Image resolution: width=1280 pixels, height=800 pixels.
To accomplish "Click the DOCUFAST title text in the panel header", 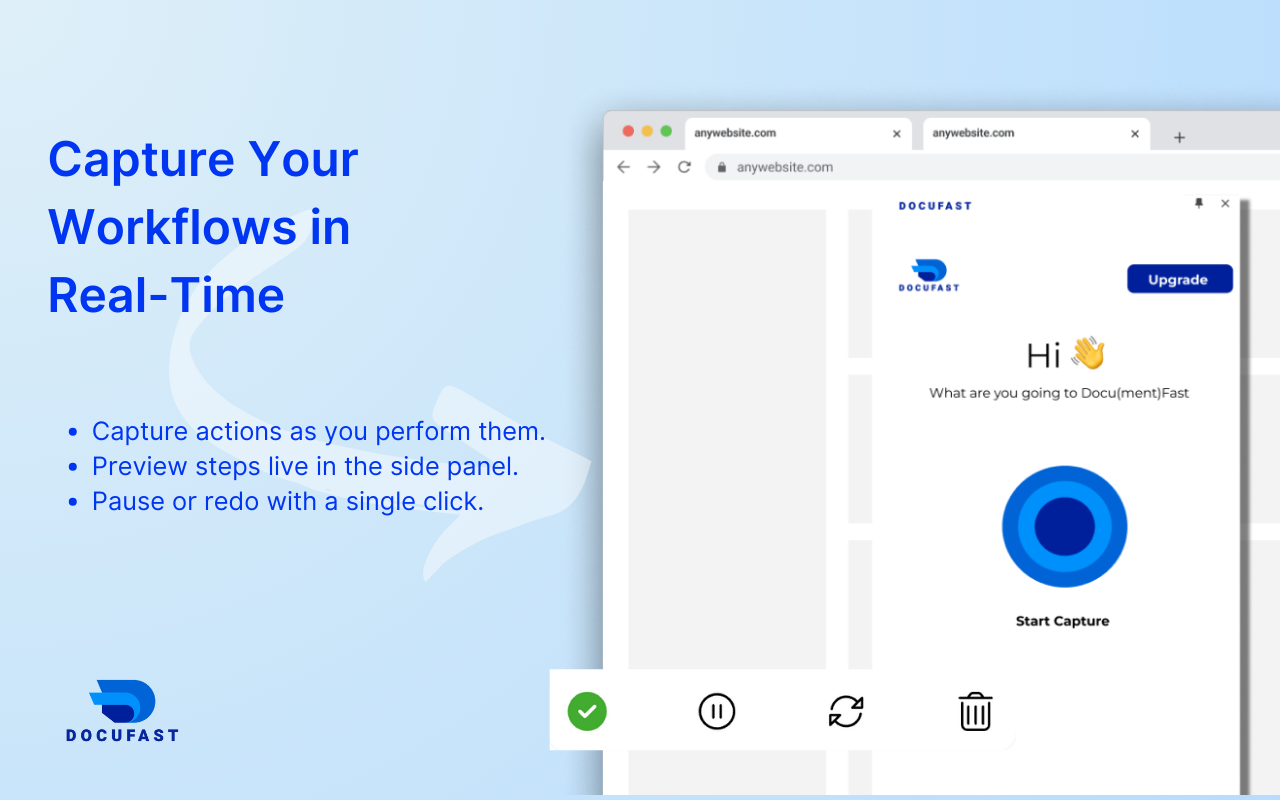I will tap(935, 206).
